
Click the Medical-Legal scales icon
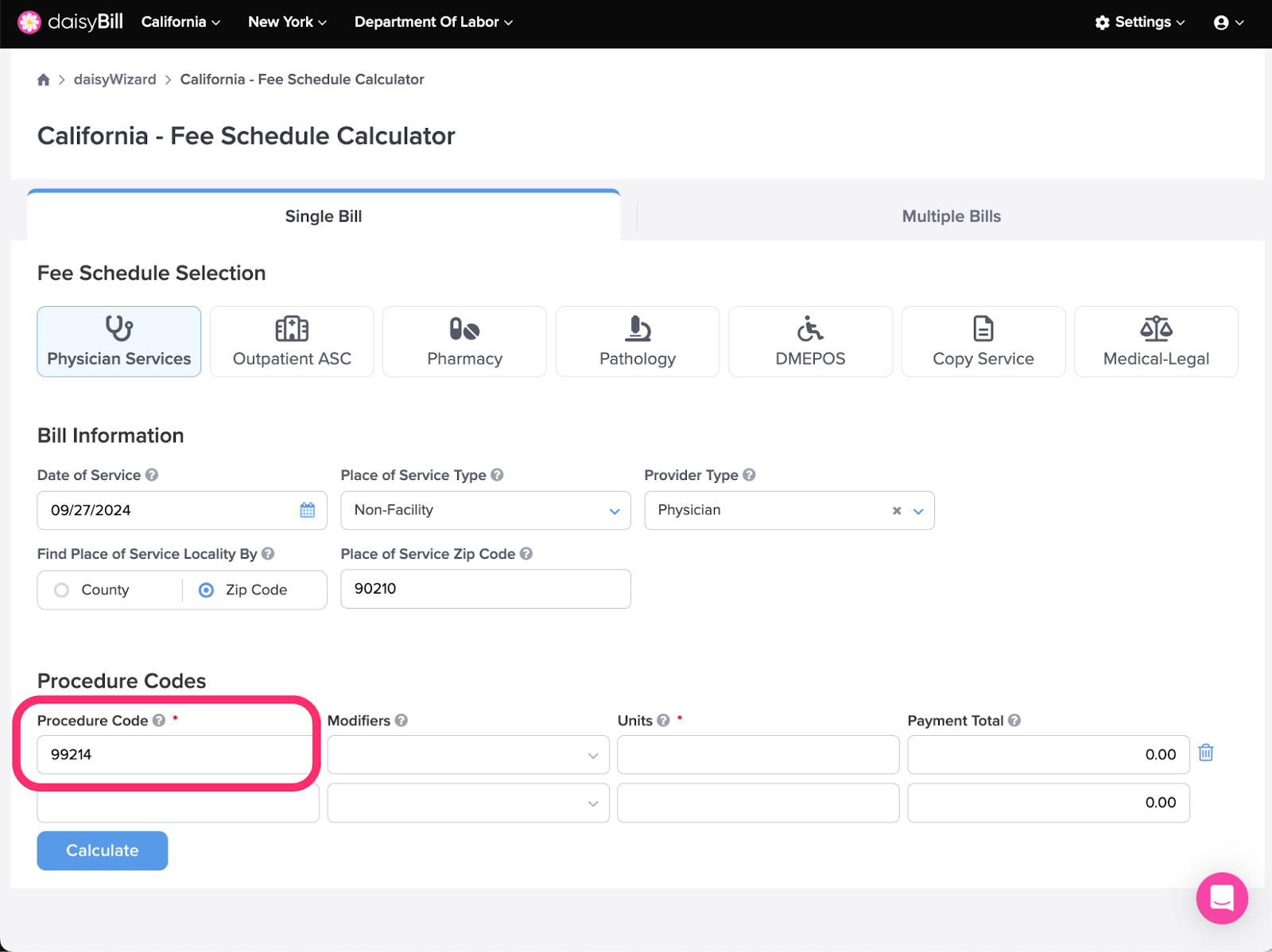(1156, 328)
